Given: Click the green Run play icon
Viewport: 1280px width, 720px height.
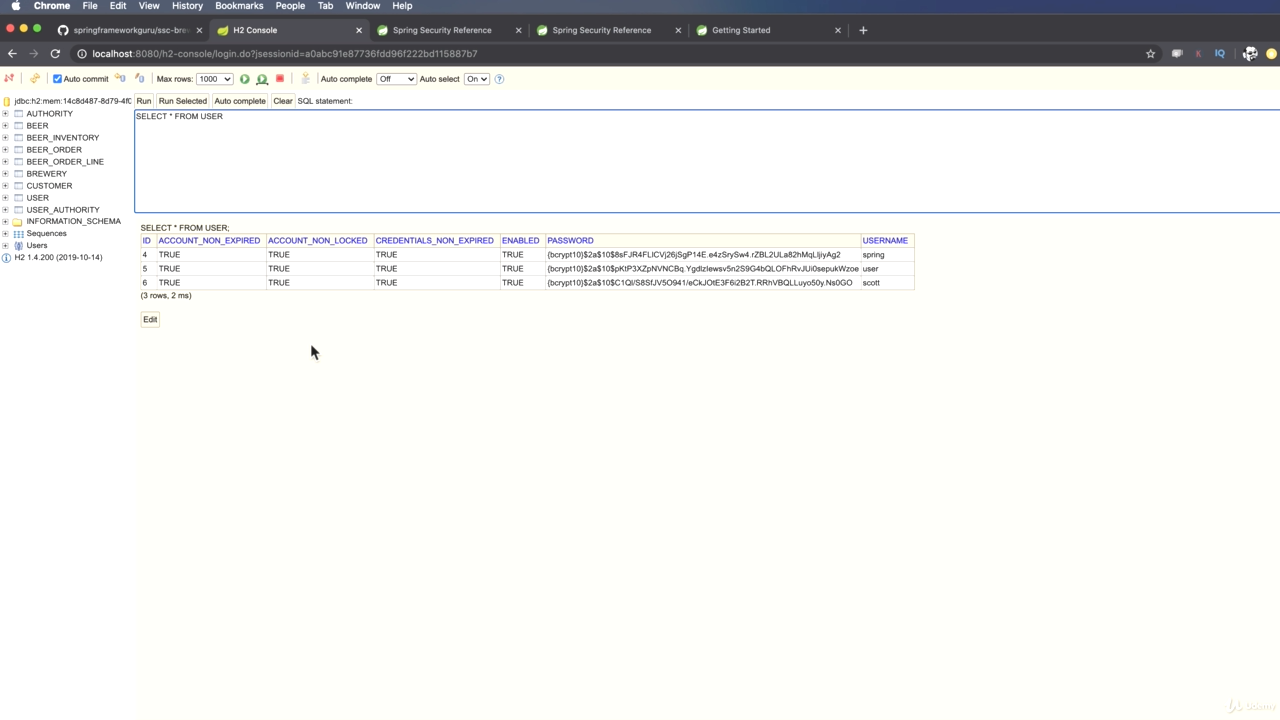Looking at the screenshot, I should pos(244,79).
